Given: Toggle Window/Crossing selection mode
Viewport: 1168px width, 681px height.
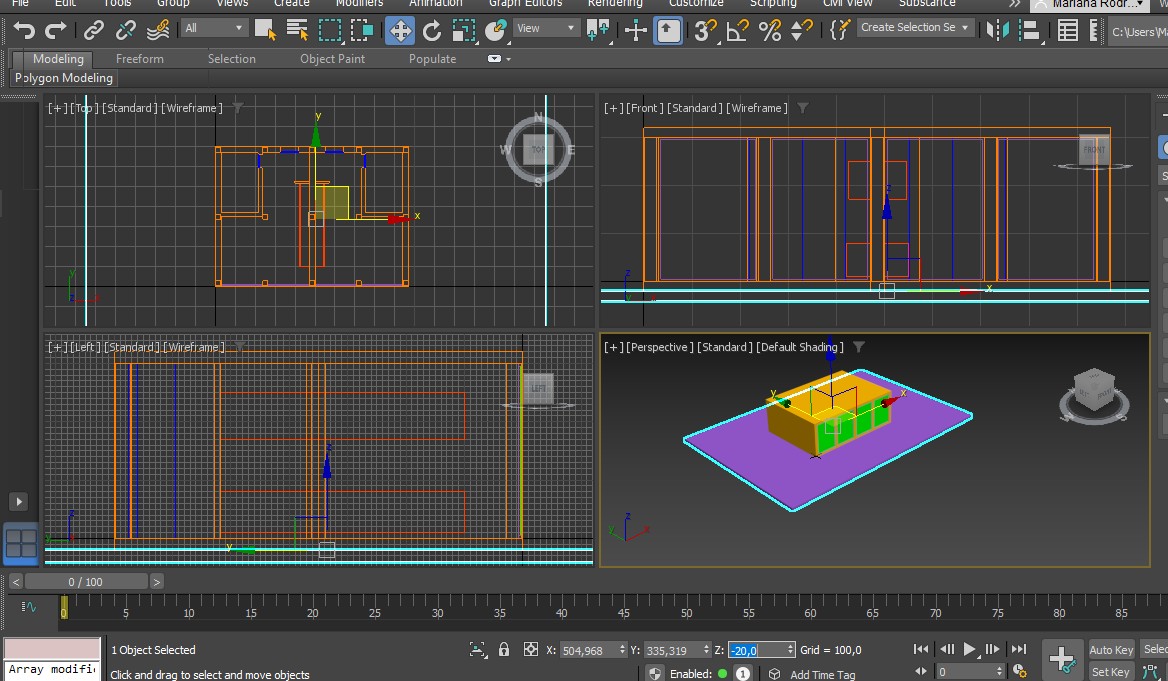Looking at the screenshot, I should pyautogui.click(x=362, y=30).
